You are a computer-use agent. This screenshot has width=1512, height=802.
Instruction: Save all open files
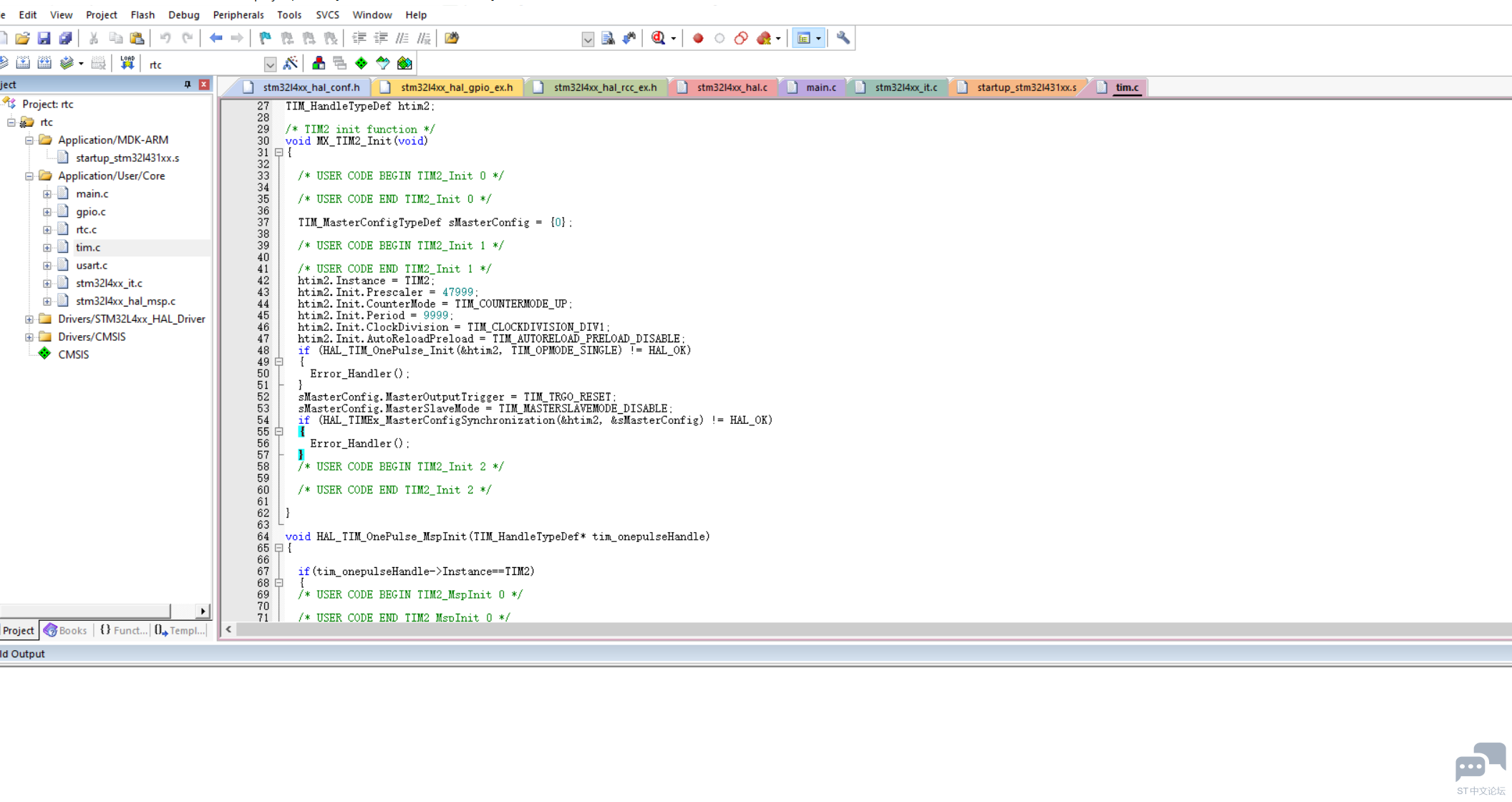[x=65, y=38]
